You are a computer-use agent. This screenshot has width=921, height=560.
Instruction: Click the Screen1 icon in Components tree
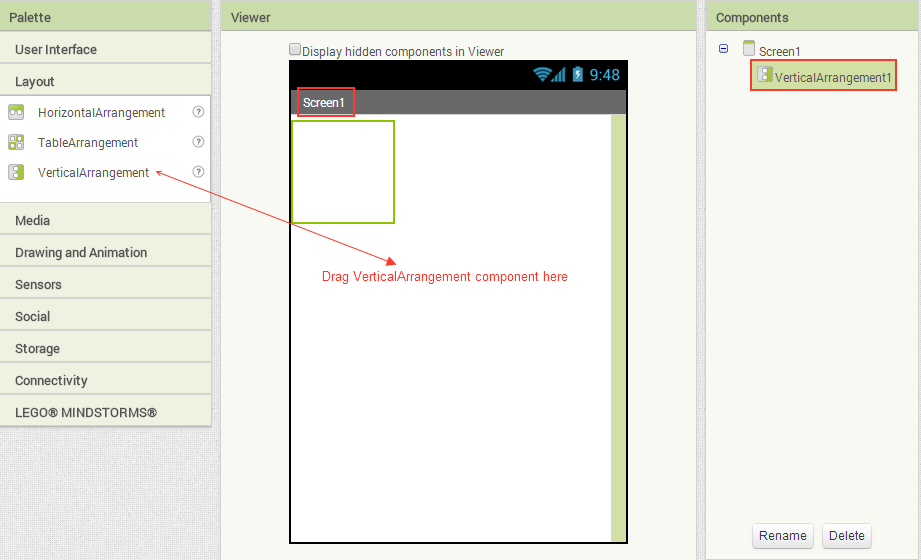(x=749, y=49)
